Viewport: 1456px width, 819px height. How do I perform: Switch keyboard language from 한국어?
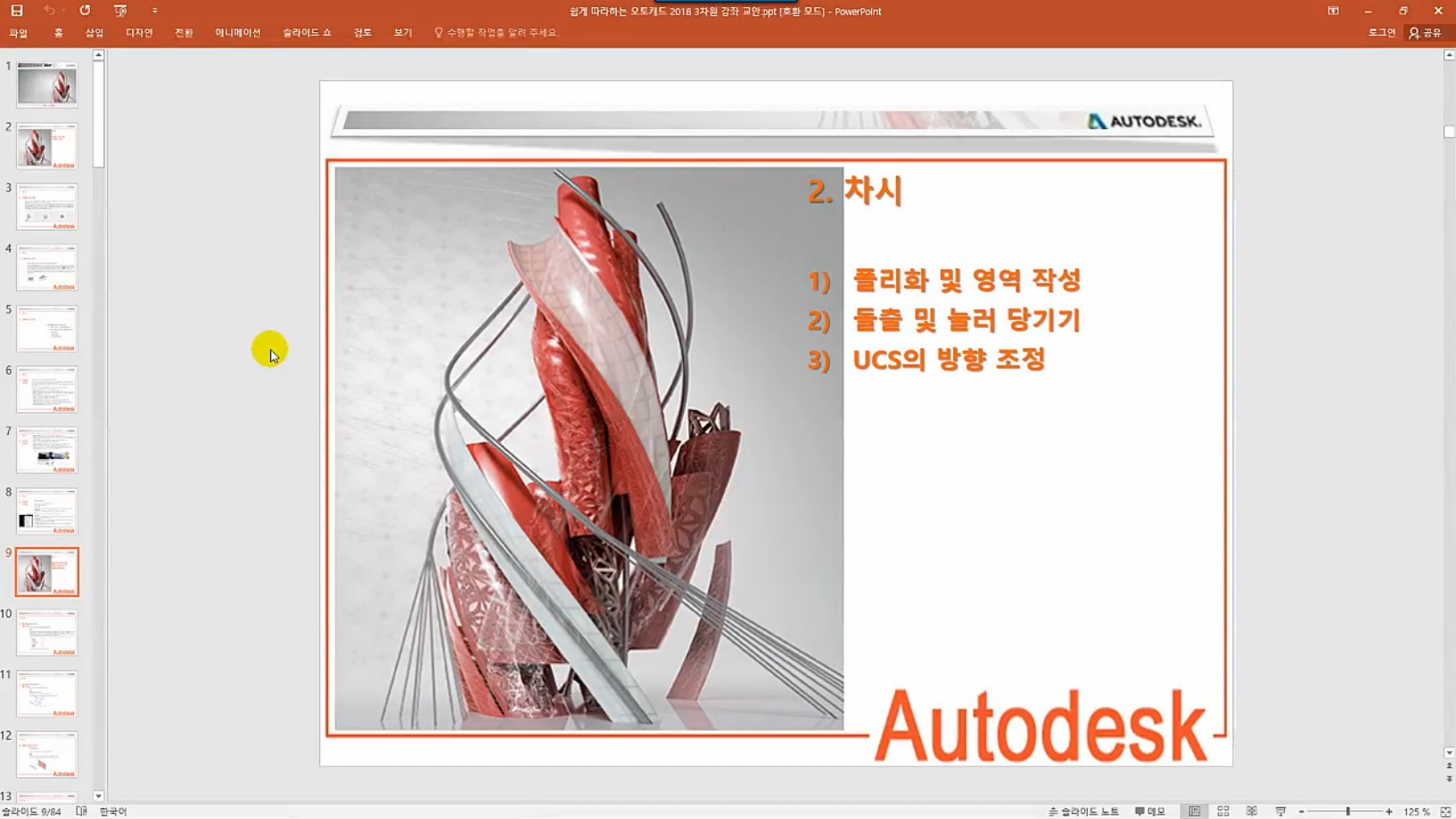point(111,811)
